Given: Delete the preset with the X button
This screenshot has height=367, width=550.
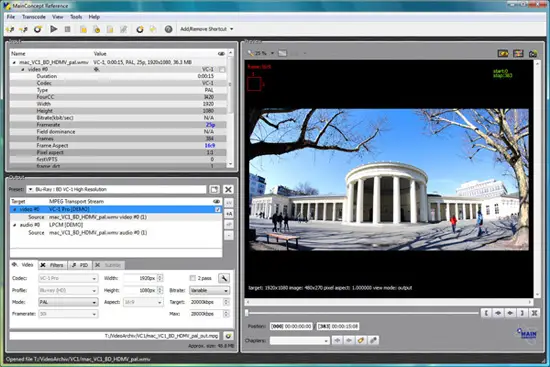Looking at the screenshot, I should 228,189.
